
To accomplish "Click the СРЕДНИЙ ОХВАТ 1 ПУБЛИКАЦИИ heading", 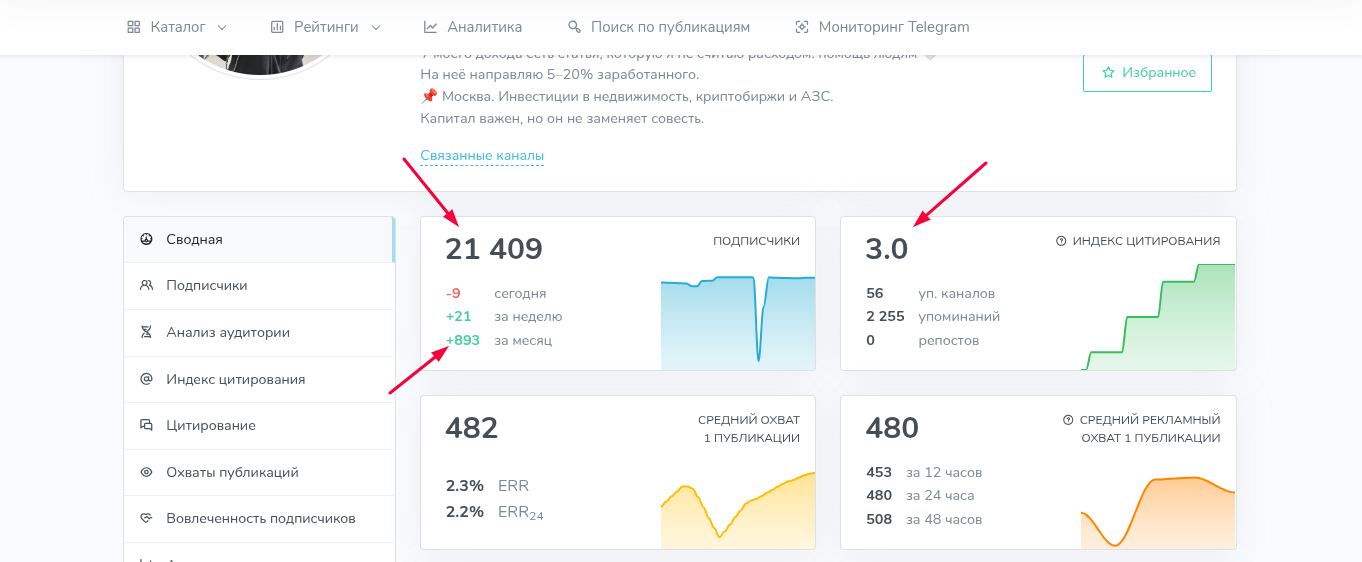I will (749, 429).
